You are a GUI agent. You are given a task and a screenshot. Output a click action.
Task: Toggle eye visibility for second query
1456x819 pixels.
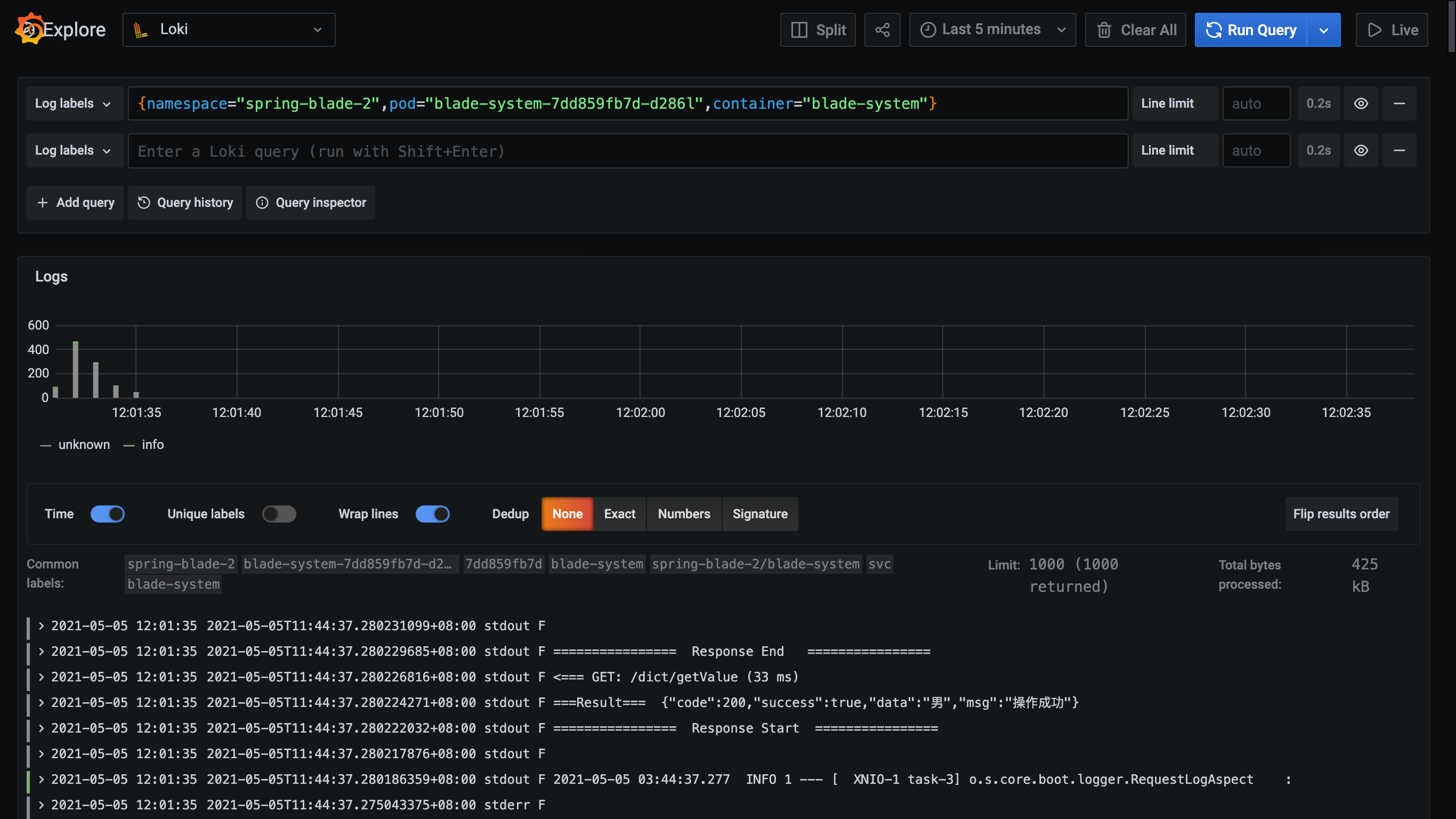1361,150
